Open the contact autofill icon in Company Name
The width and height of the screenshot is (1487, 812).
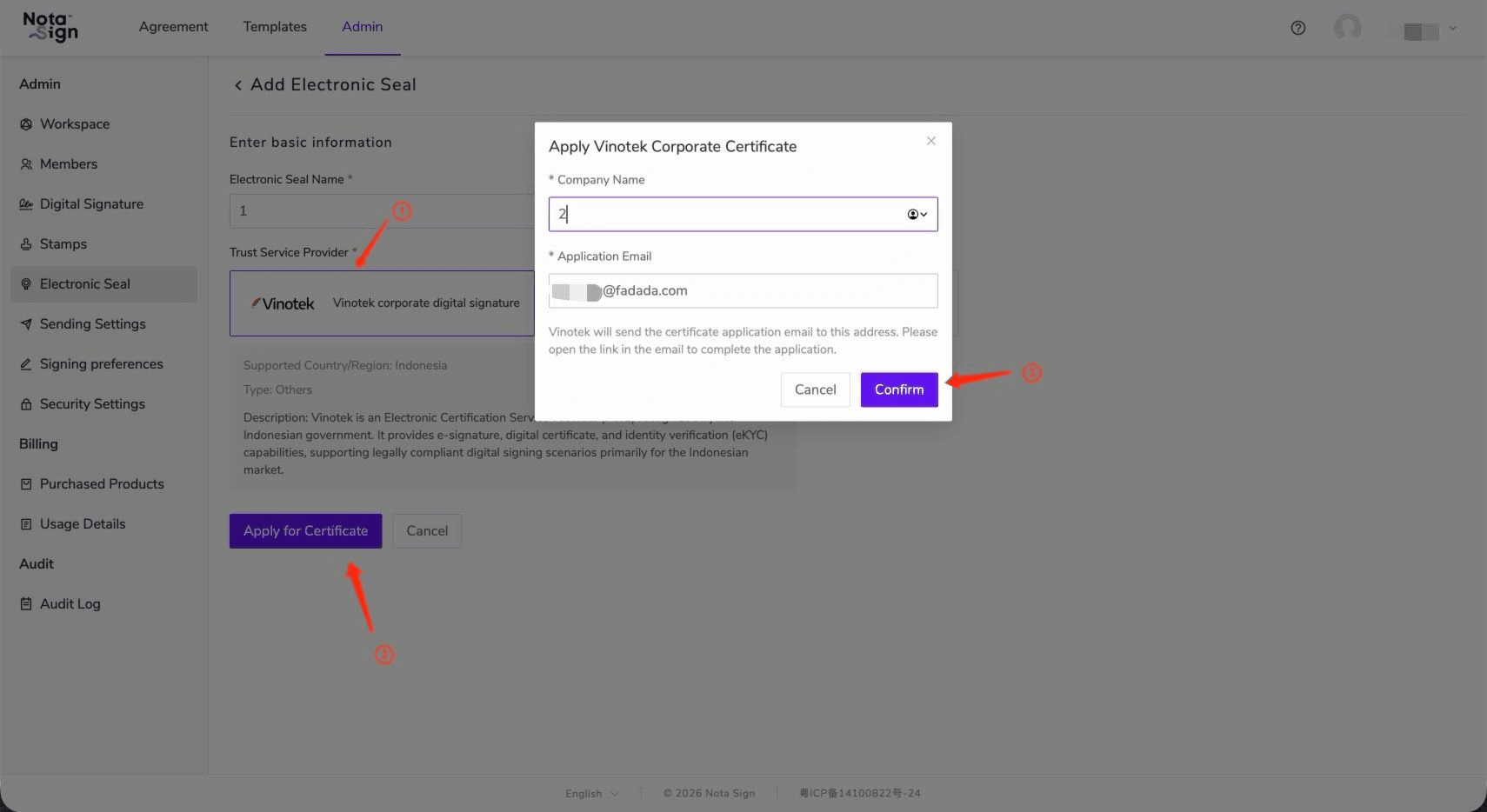tap(917, 214)
